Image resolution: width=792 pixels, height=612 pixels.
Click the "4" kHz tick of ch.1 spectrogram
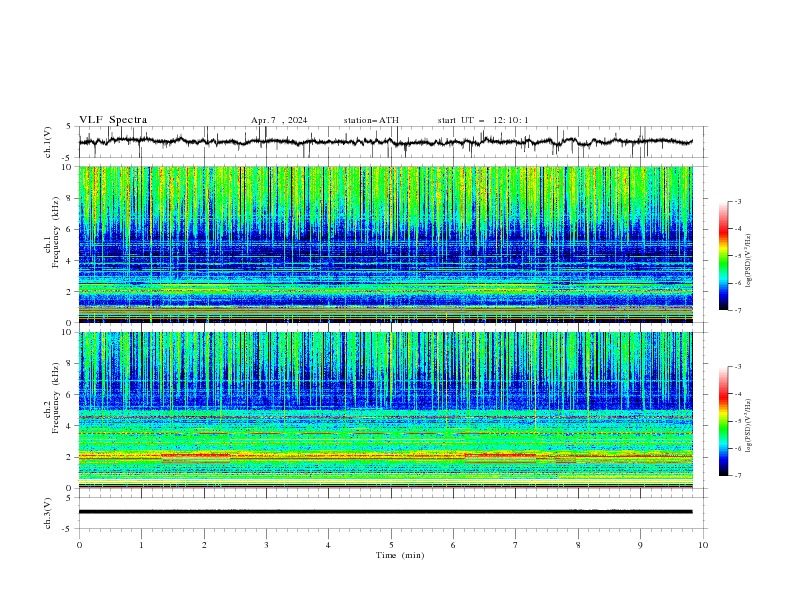tap(69, 261)
